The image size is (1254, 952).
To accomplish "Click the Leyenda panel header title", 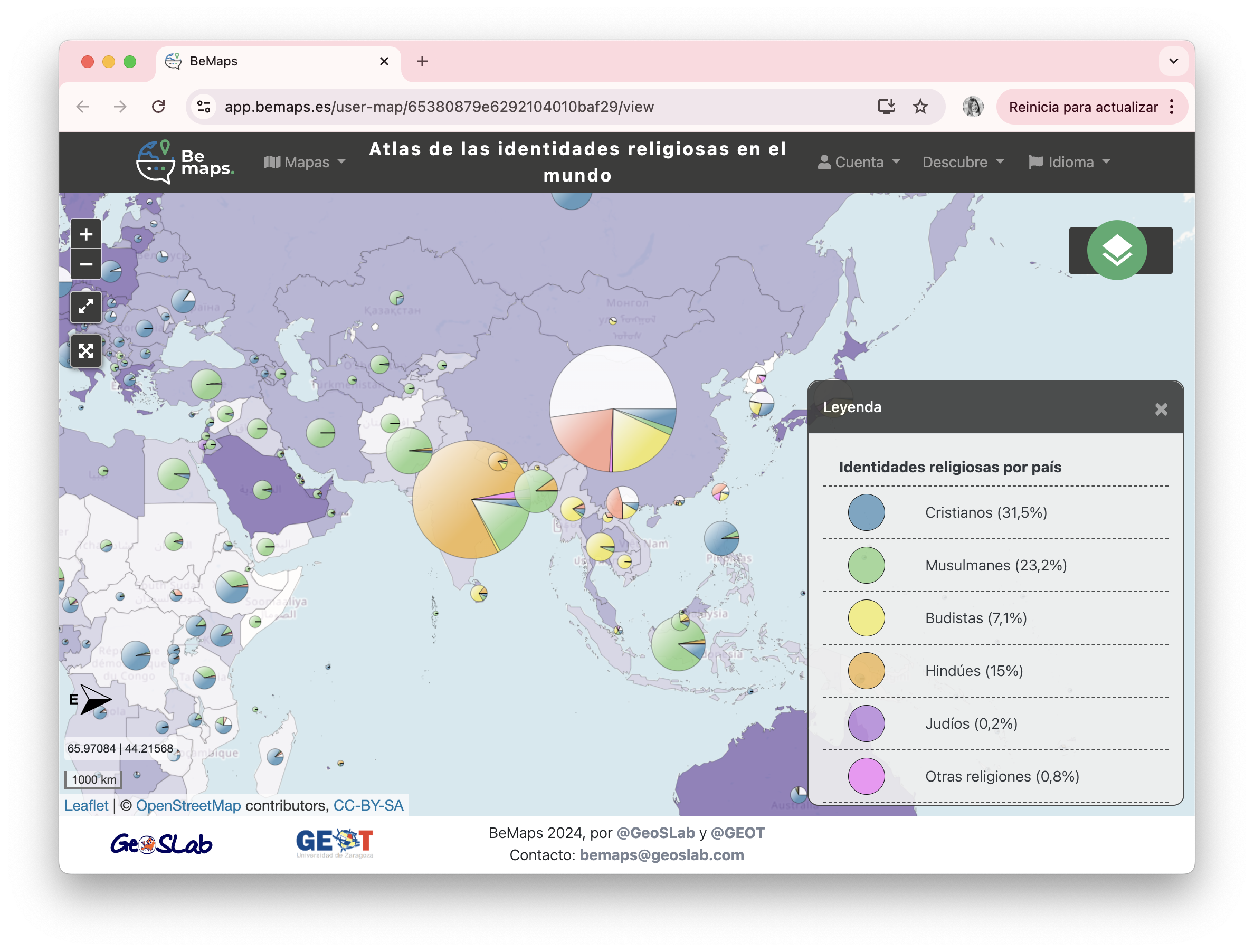I will point(852,407).
